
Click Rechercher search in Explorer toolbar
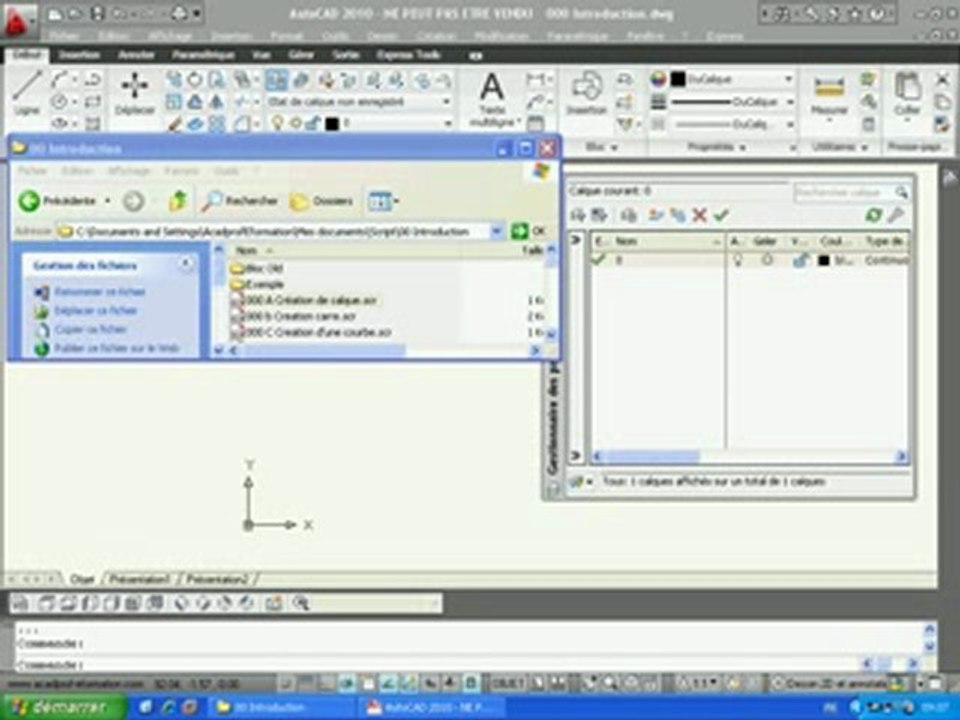coord(240,201)
